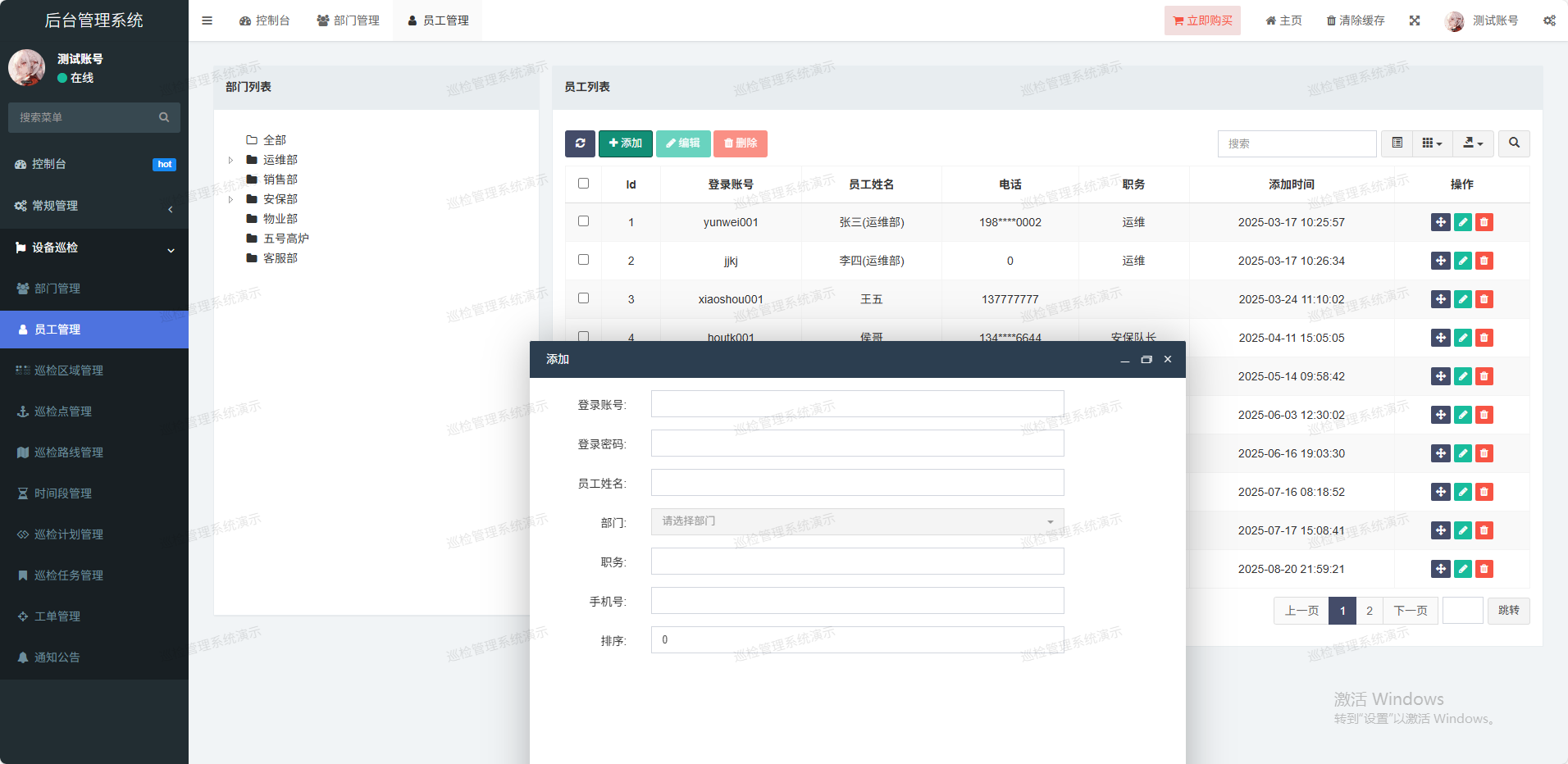This screenshot has width=1568, height=764.
Task: Toggle table card view icon
Action: [x=1397, y=143]
